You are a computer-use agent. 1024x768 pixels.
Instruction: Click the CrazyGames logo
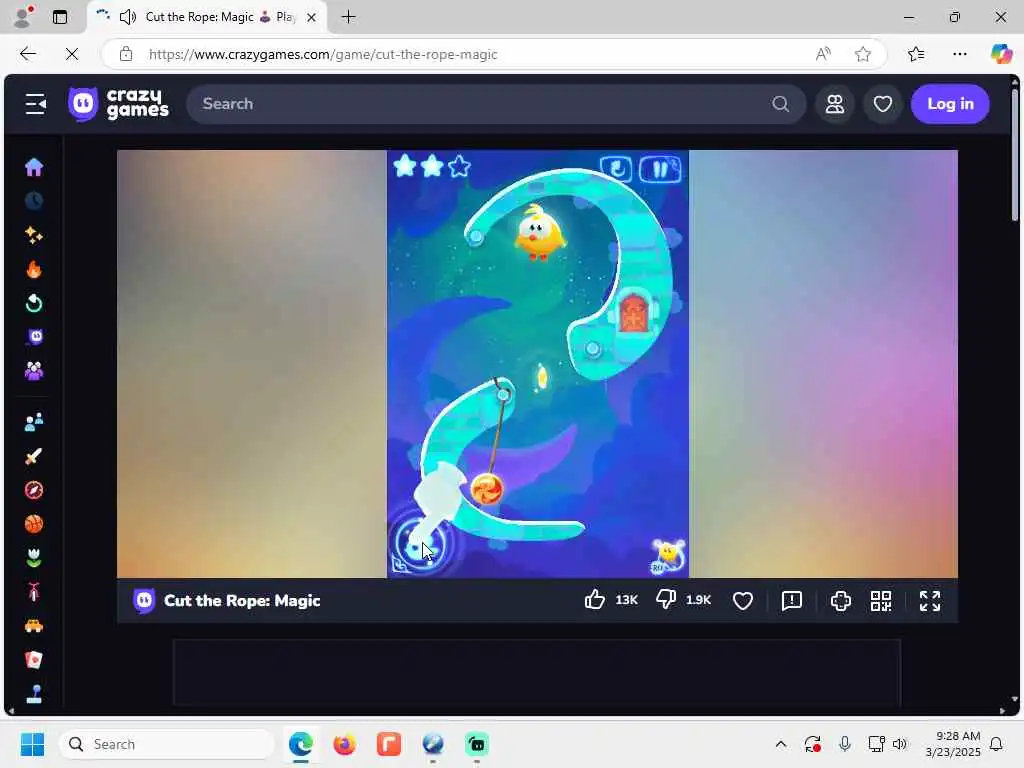(x=118, y=104)
